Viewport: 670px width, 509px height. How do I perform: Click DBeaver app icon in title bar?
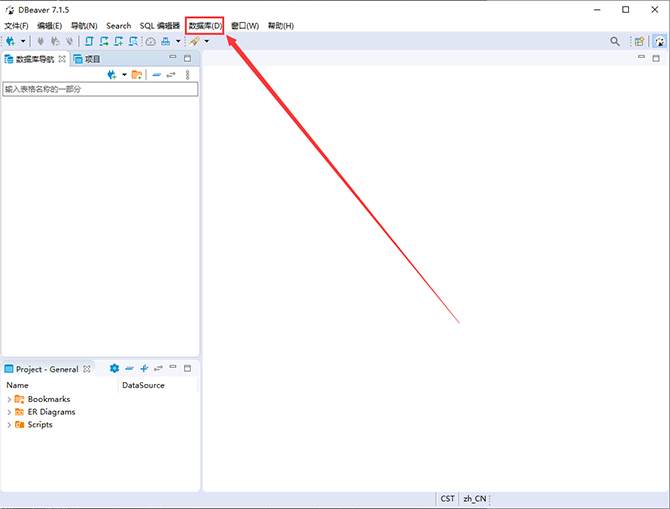(x=10, y=10)
